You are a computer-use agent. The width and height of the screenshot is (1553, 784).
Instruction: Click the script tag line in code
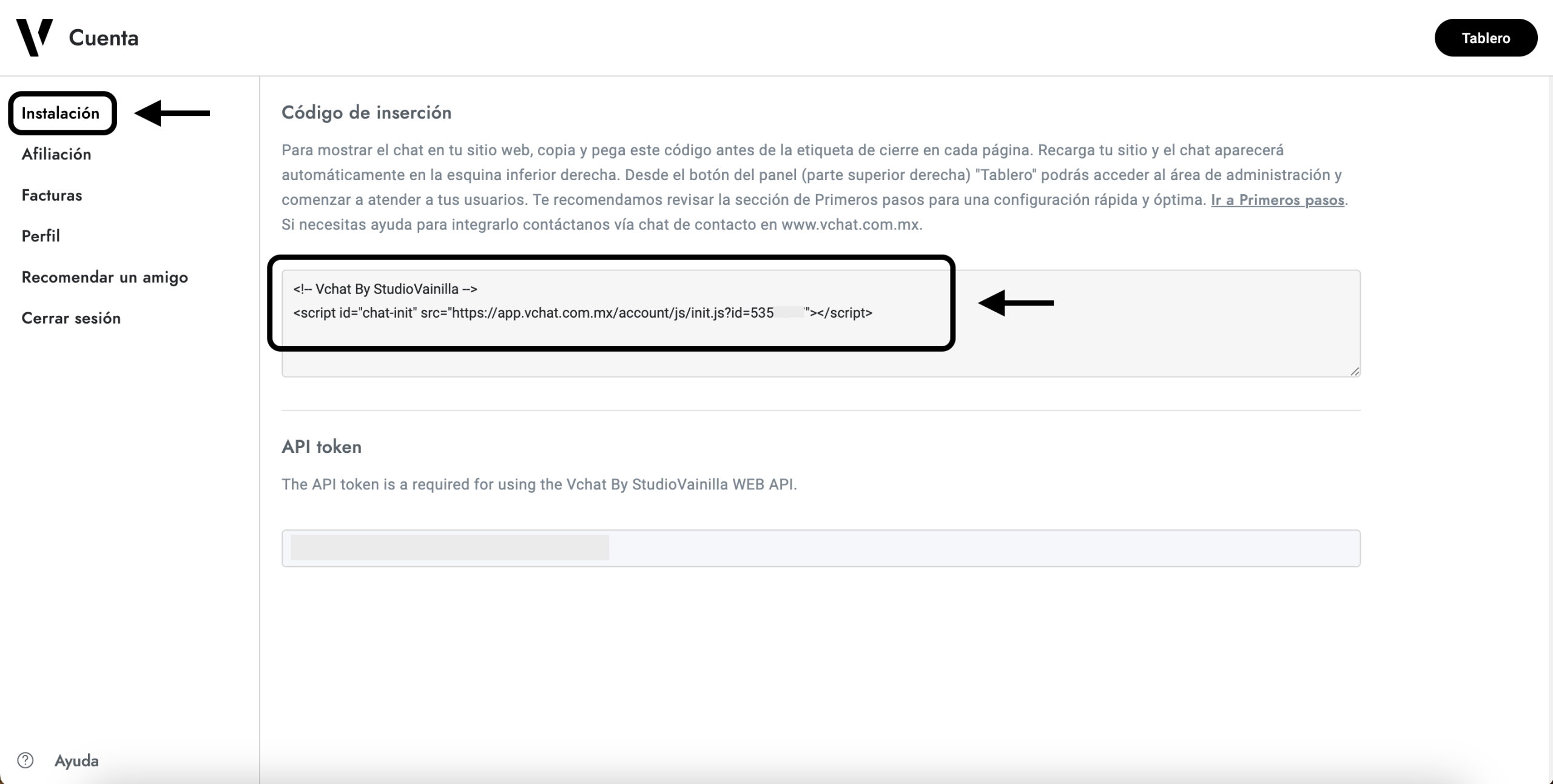pos(582,313)
